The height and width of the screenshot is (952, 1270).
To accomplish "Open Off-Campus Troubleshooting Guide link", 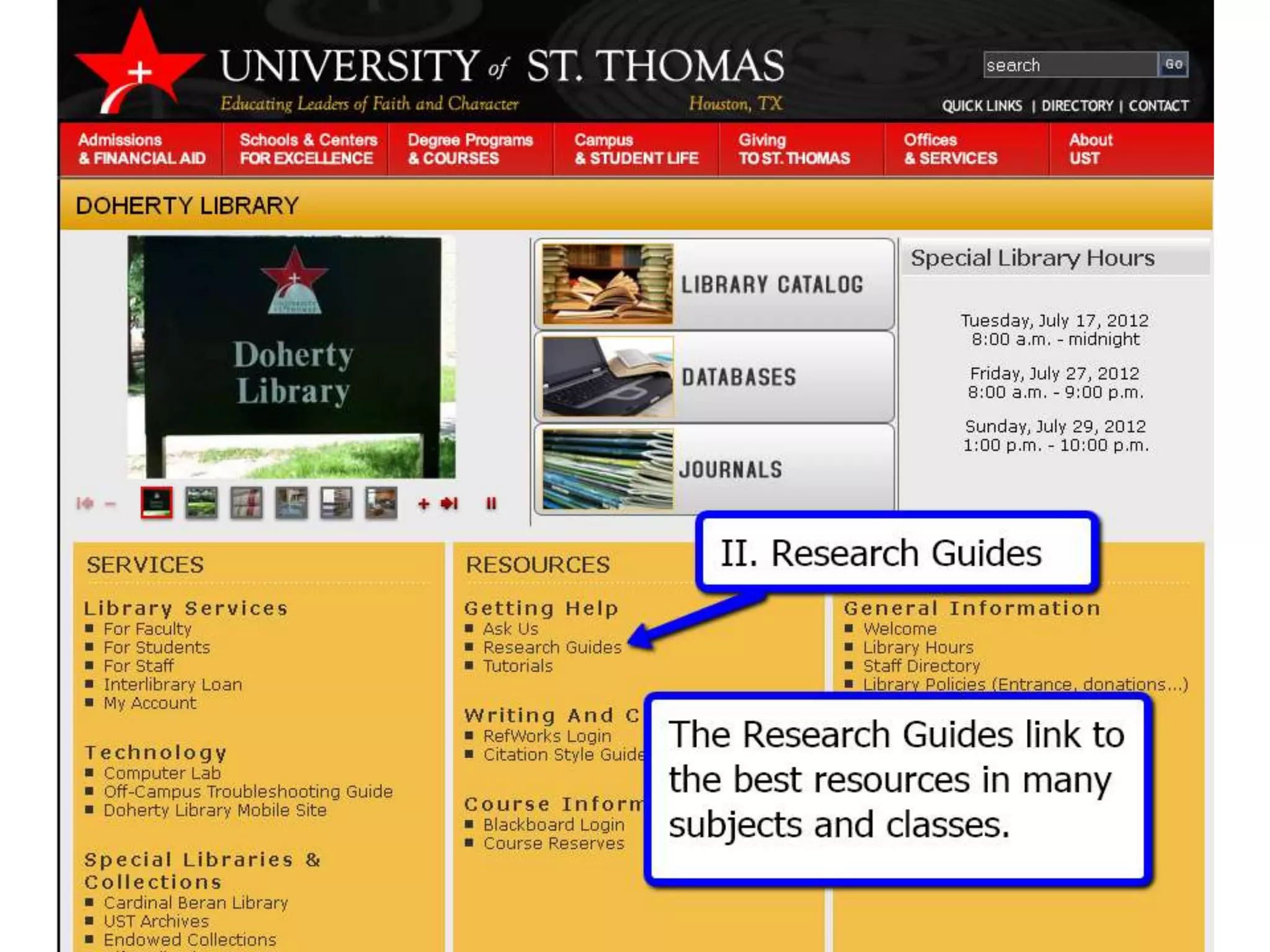I will pos(248,792).
